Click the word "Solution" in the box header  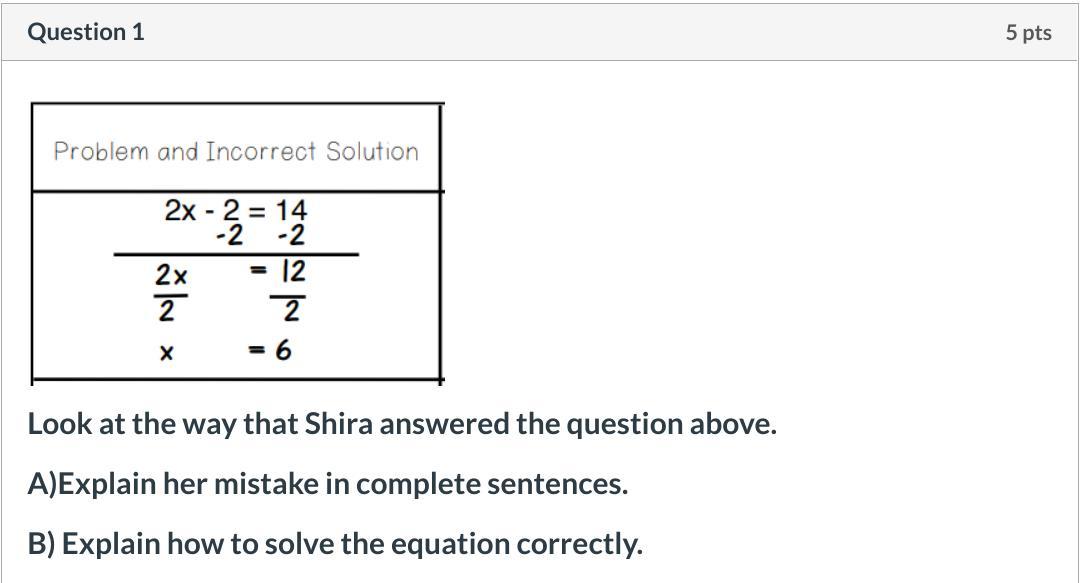click(x=372, y=151)
